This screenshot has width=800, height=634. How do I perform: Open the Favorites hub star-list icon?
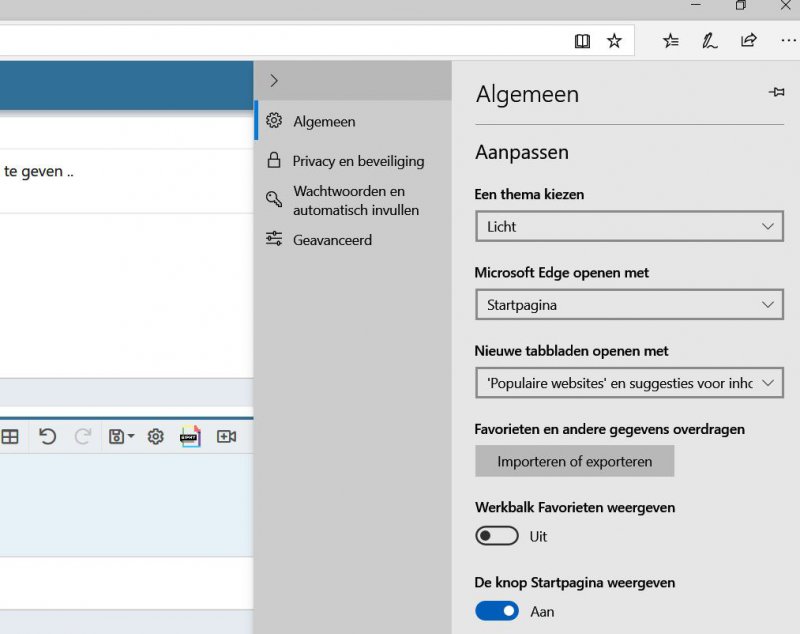pos(670,40)
